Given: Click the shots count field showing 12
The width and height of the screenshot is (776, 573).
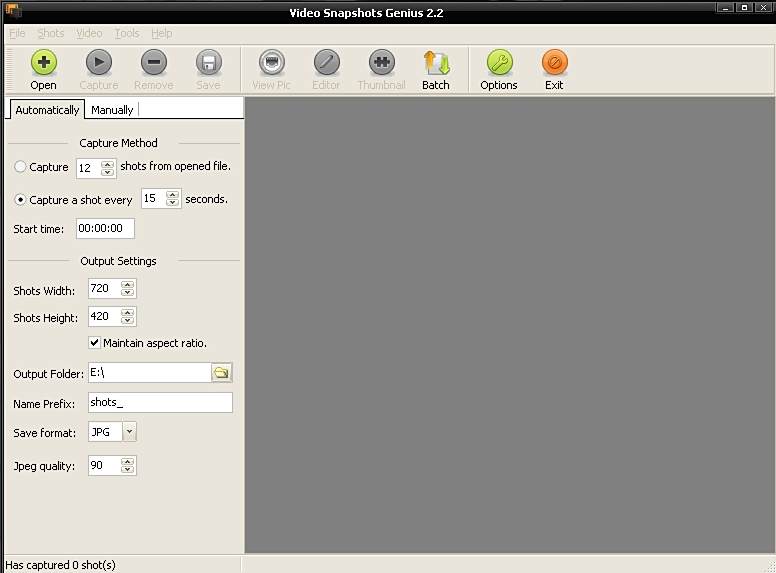Looking at the screenshot, I should (x=89, y=168).
